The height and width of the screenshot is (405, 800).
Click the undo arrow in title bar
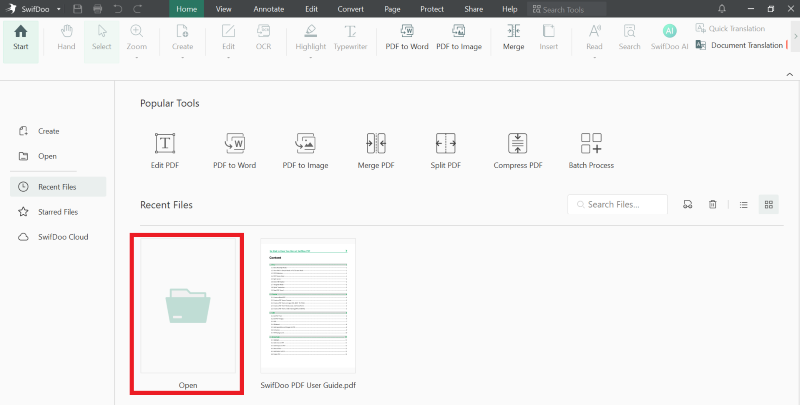[x=118, y=9]
